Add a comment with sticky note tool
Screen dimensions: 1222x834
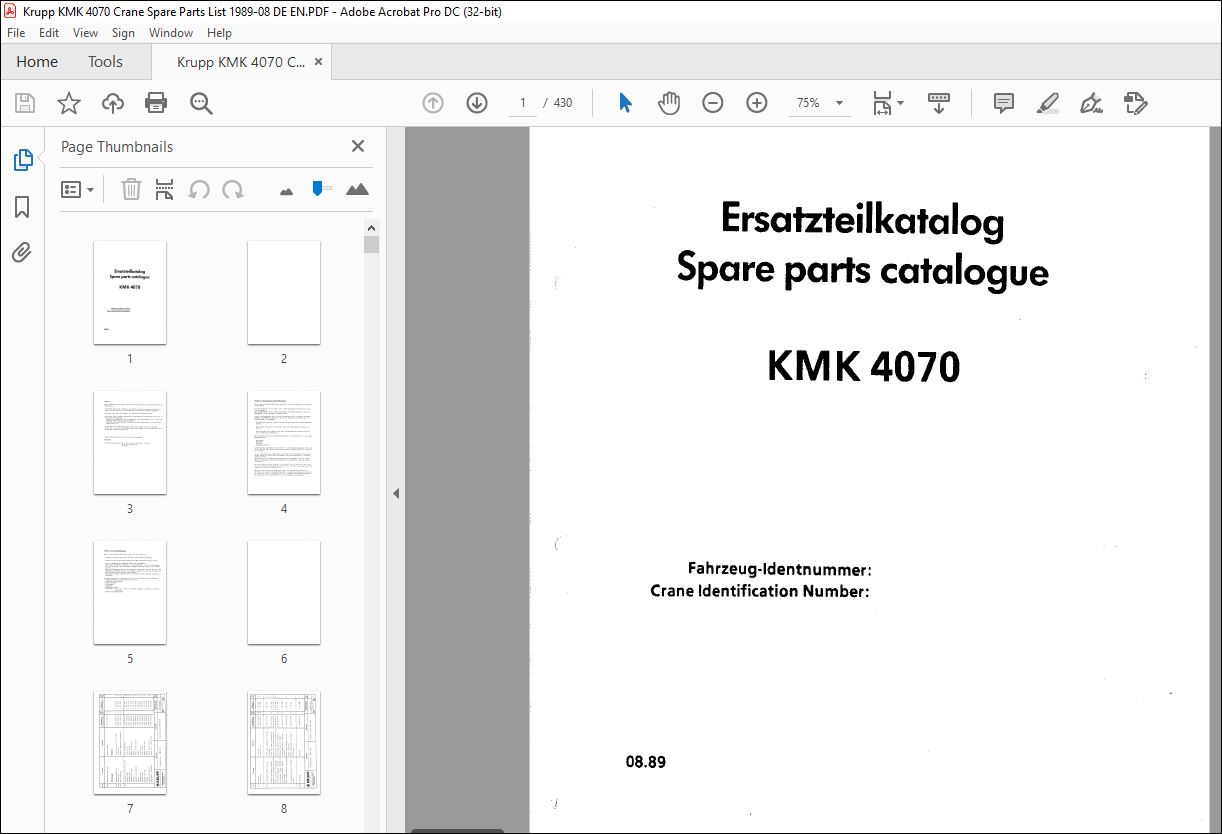point(1003,103)
